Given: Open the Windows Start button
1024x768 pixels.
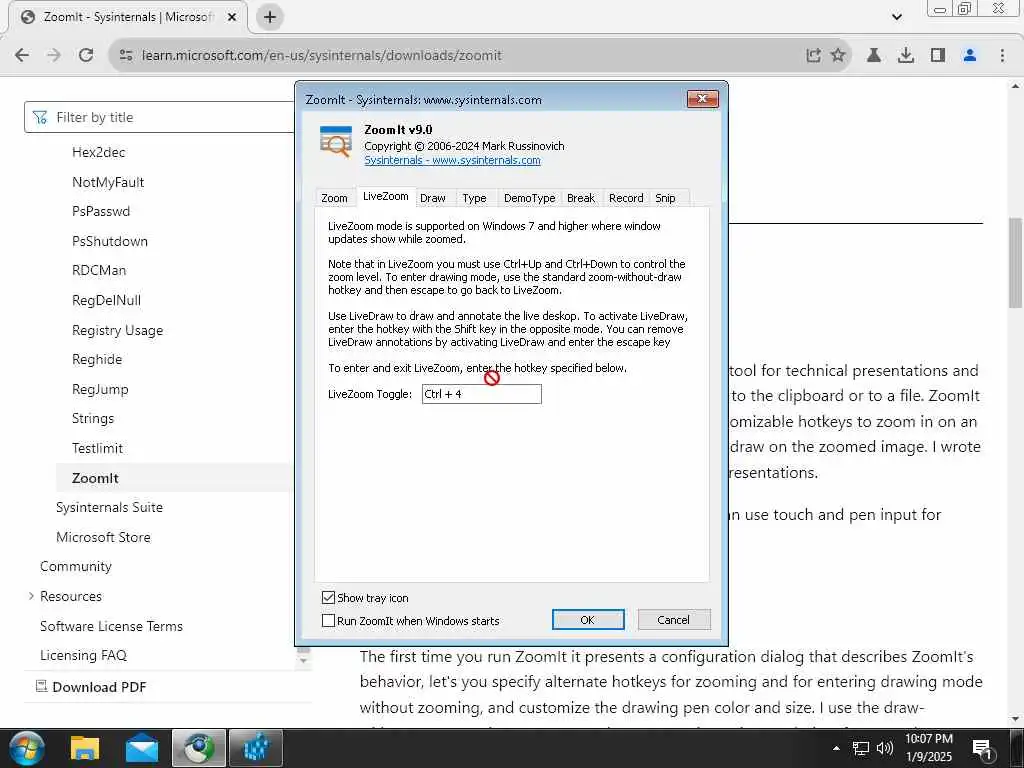Looking at the screenshot, I should [27, 748].
